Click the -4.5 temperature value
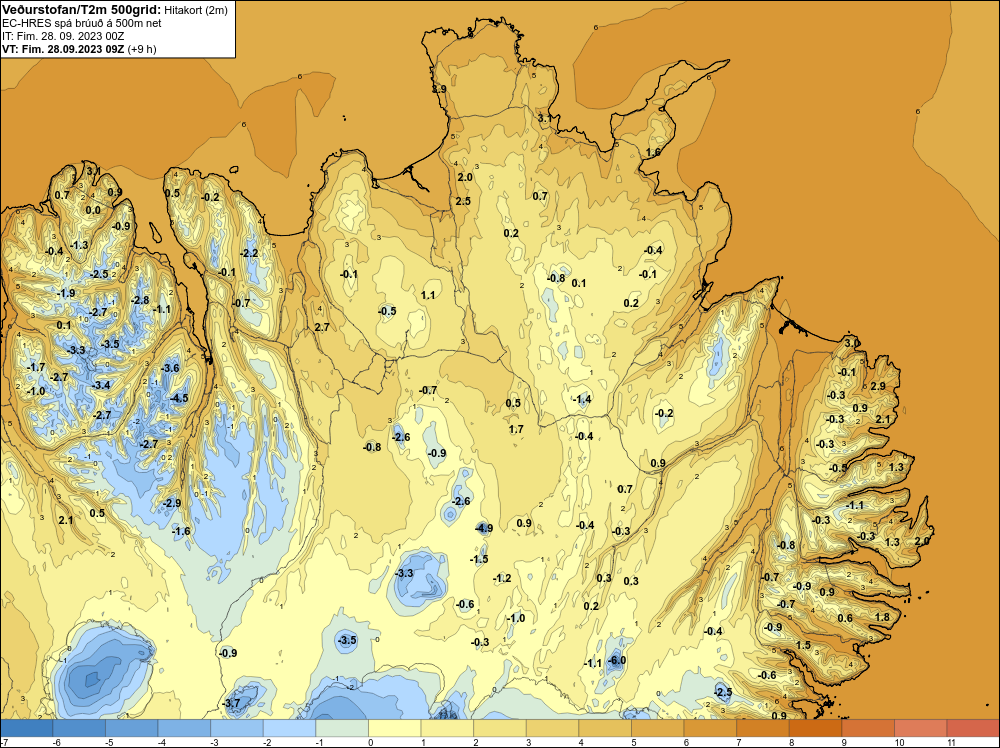Screen dimensions: 1000x748 coord(179,398)
